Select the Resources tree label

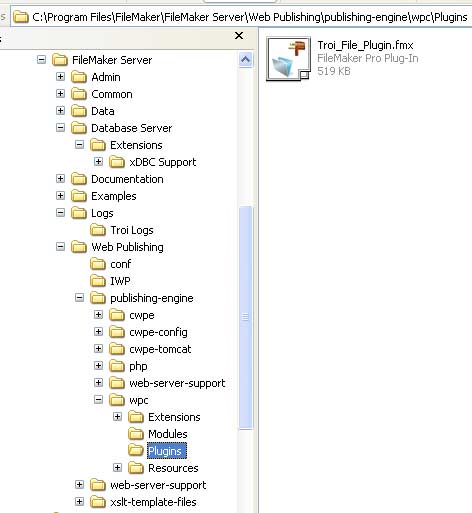[x=173, y=468]
